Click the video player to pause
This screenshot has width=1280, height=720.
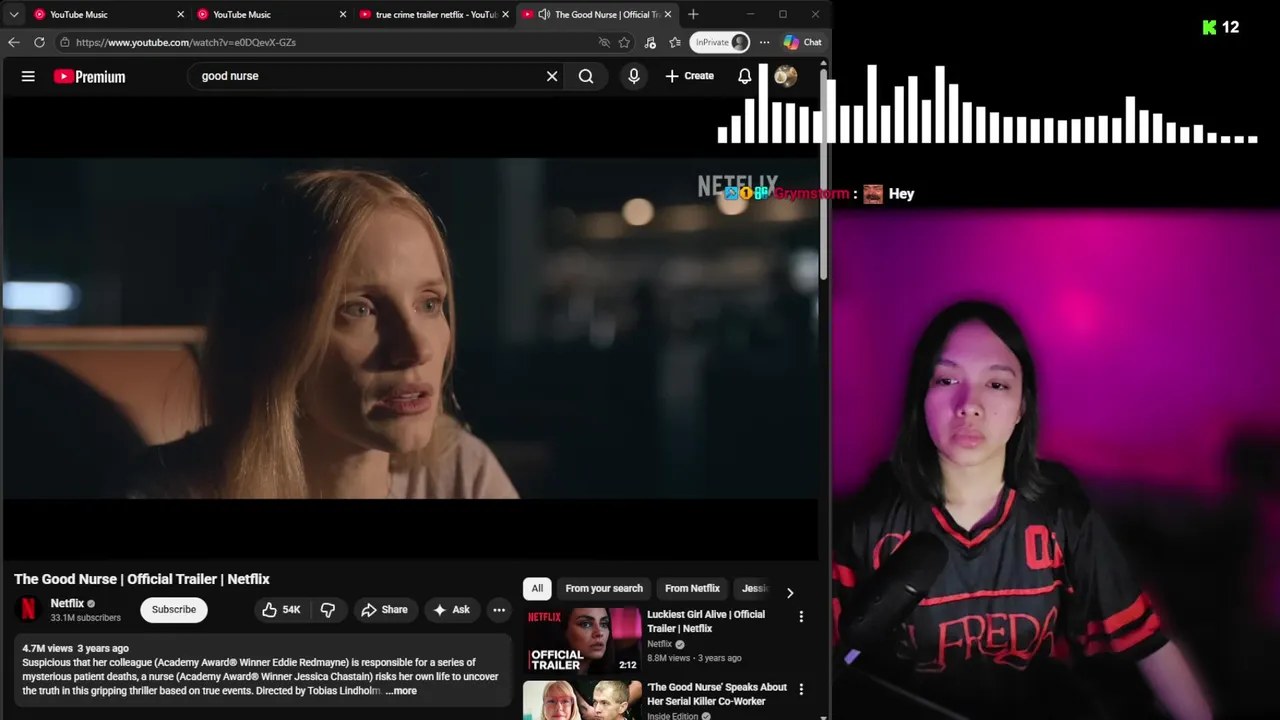tap(410, 328)
